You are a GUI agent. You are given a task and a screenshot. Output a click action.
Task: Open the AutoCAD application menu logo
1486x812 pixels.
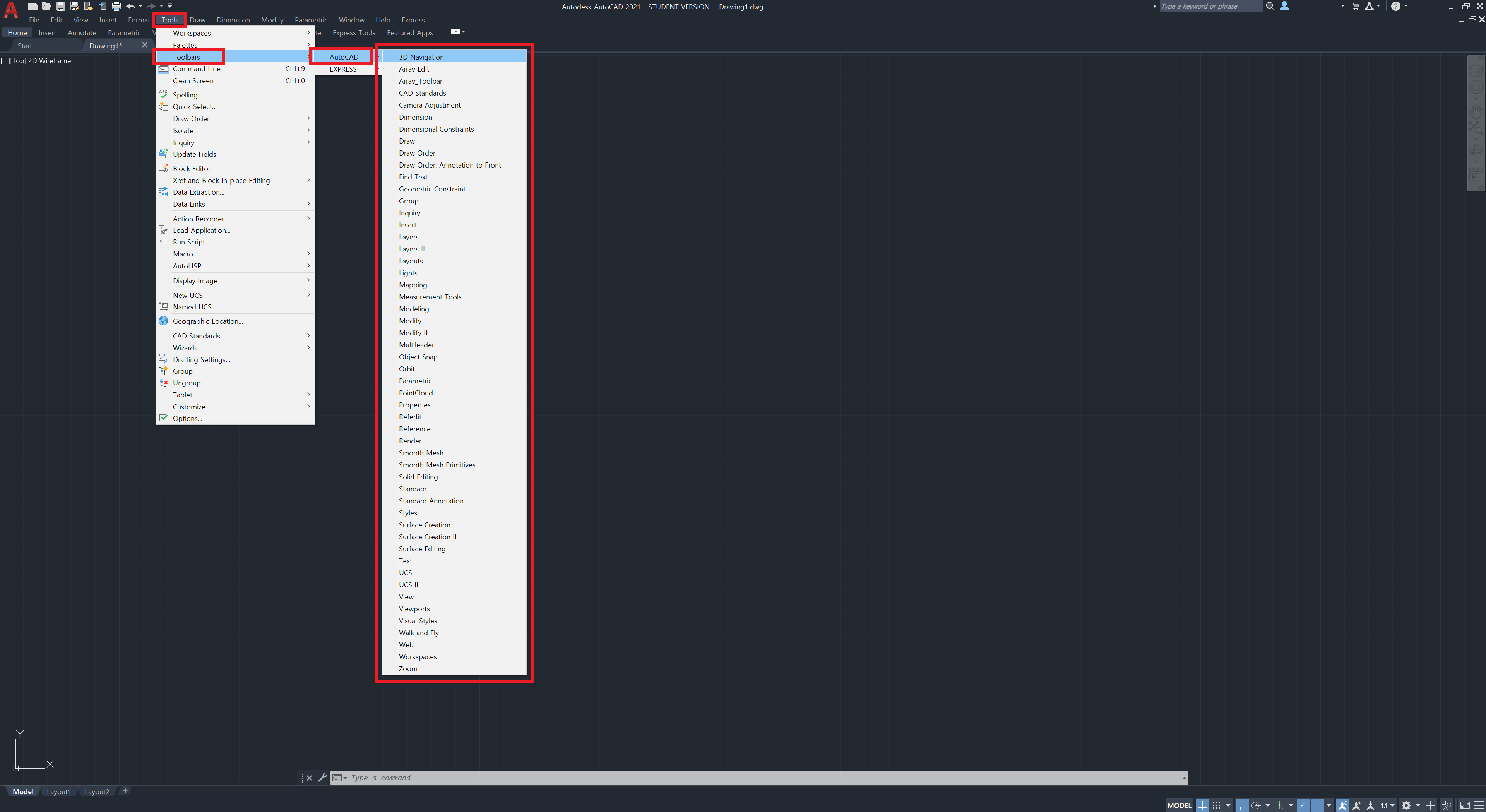pos(11,10)
